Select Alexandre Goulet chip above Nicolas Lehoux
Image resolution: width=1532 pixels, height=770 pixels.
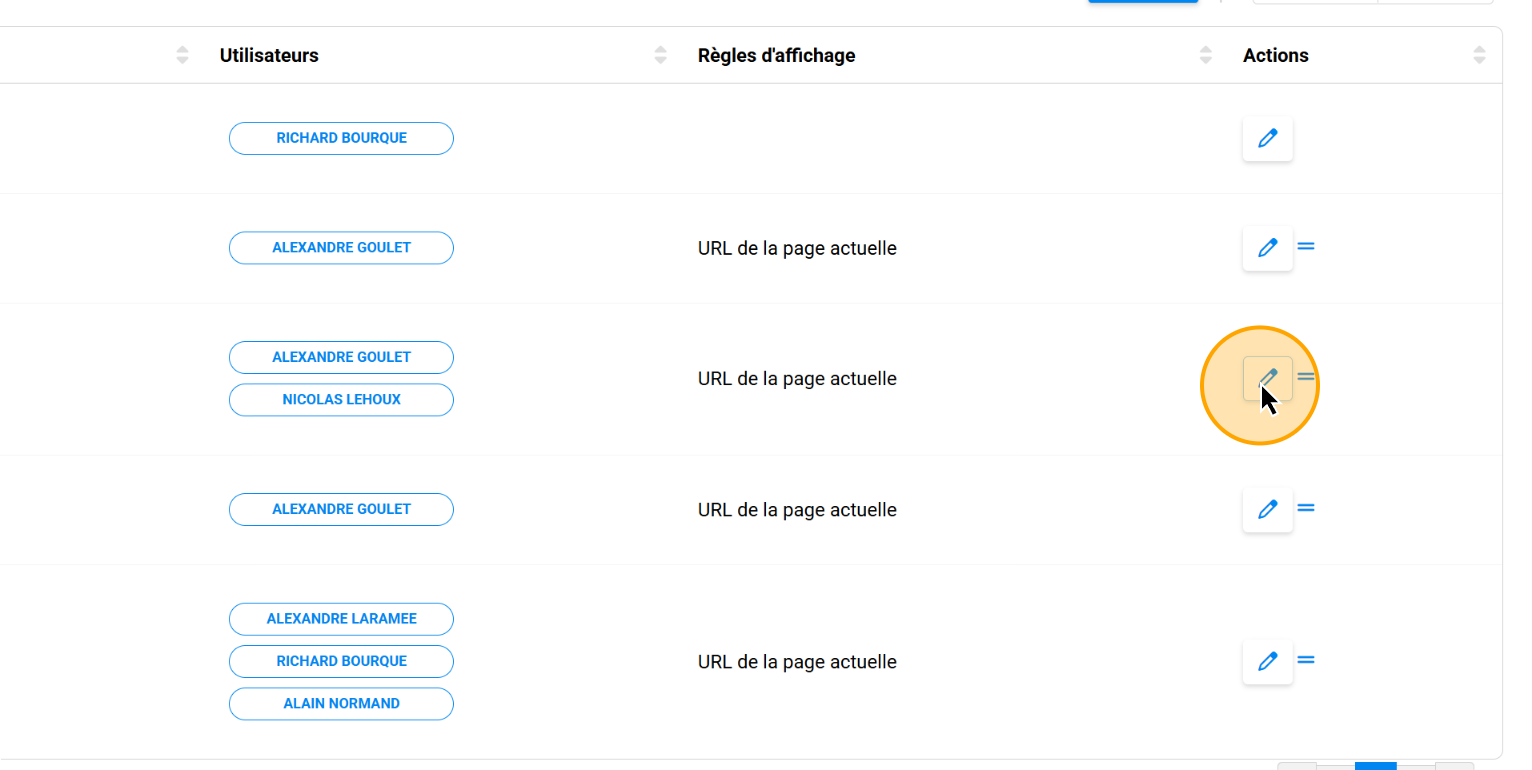pyautogui.click(x=341, y=358)
